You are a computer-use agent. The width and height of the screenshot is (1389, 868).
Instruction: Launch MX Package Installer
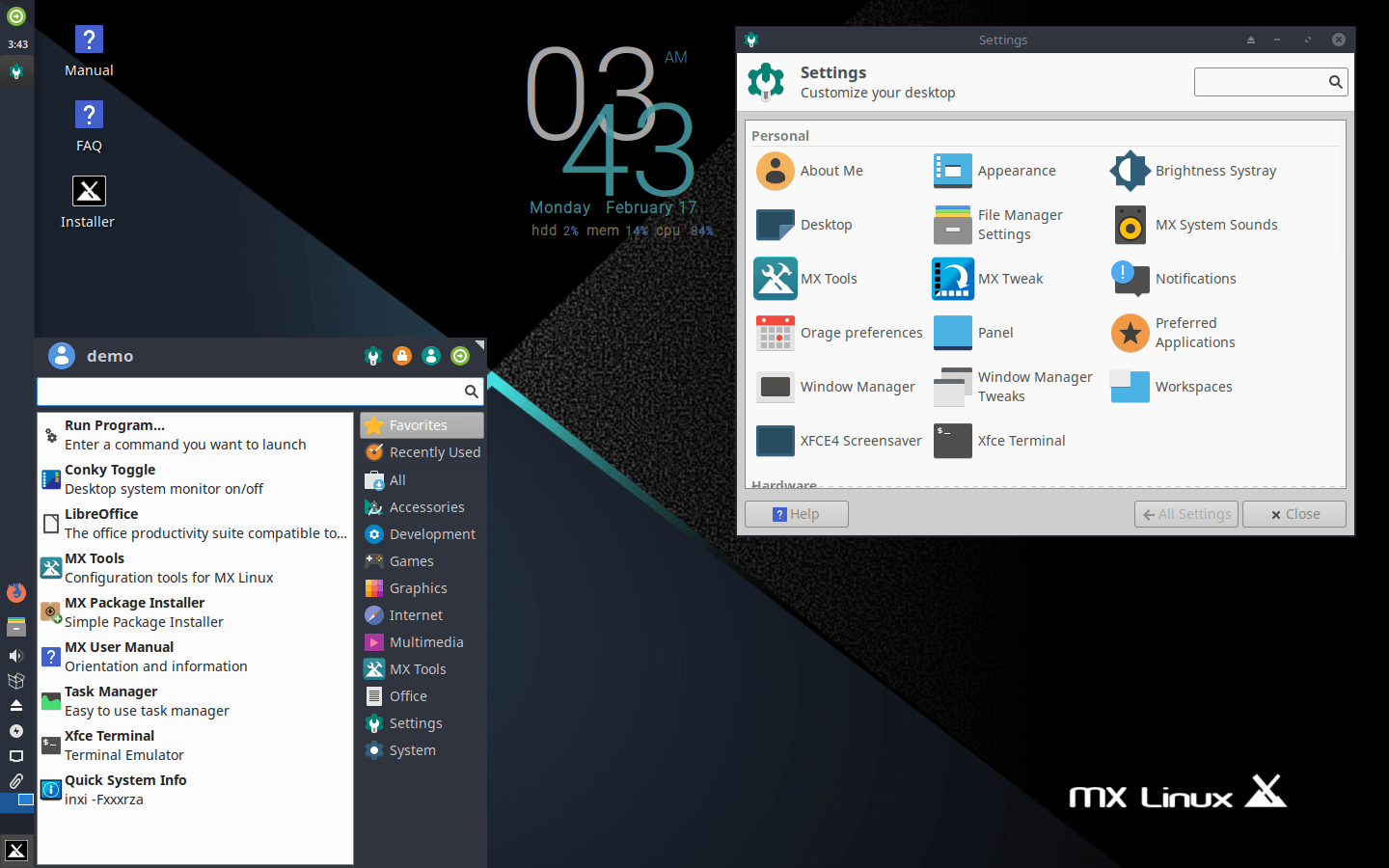195,612
